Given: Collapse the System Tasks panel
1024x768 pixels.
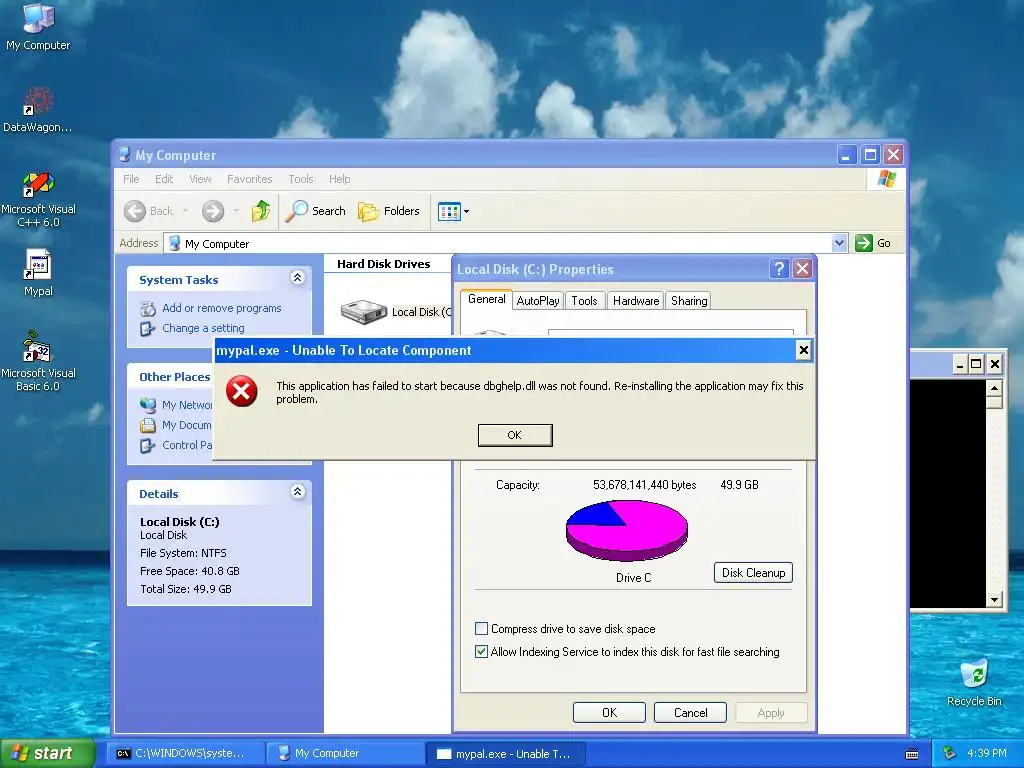Looking at the screenshot, I should pyautogui.click(x=297, y=278).
